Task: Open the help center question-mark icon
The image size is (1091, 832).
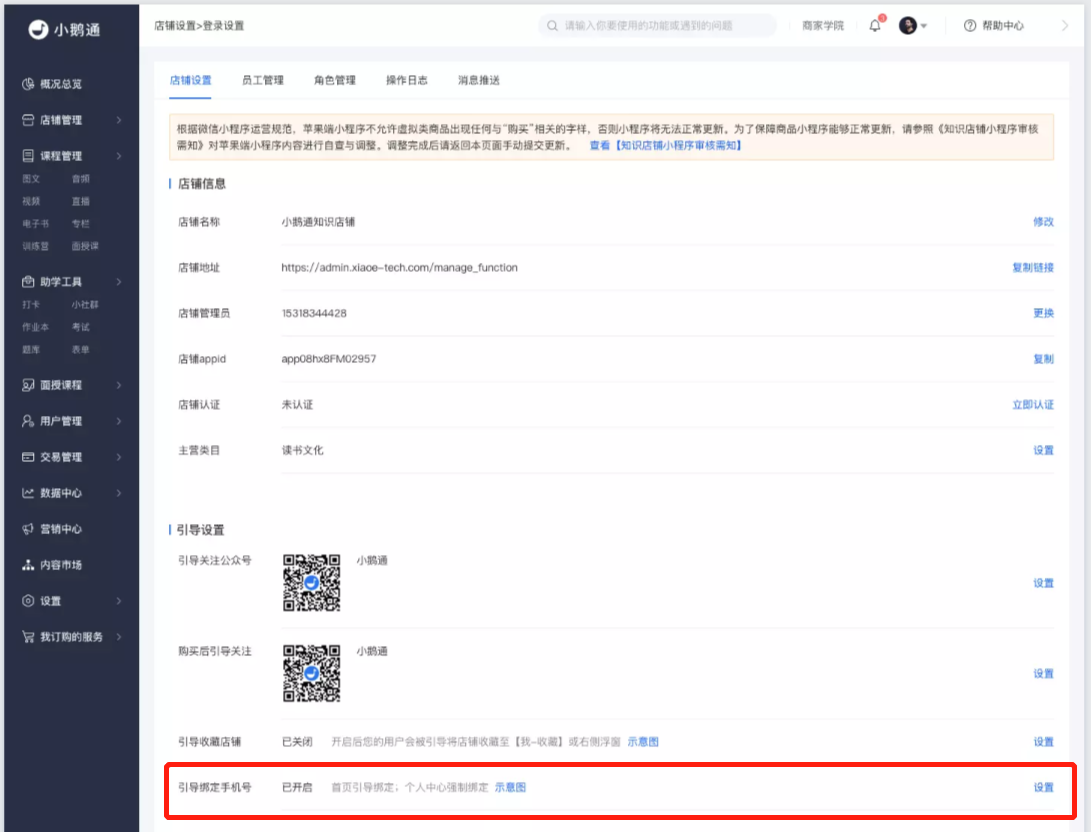Action: pos(969,26)
